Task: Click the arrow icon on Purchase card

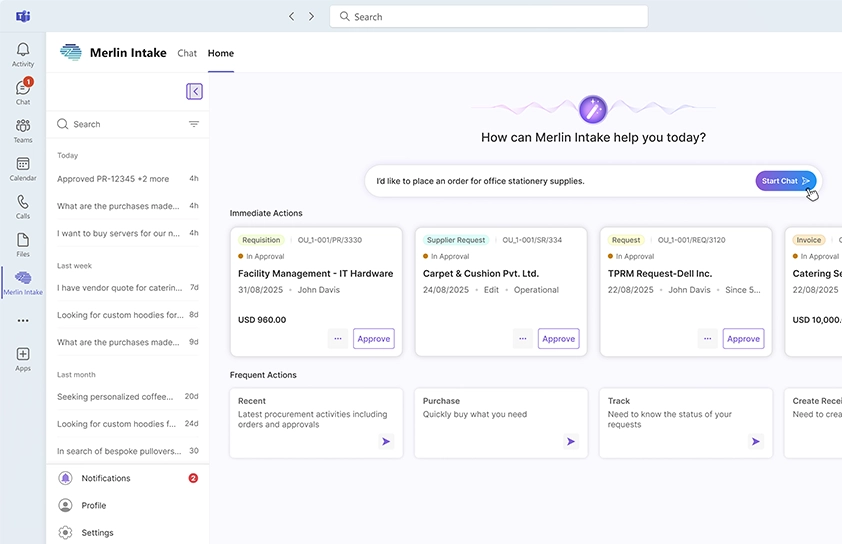Action: [570, 441]
